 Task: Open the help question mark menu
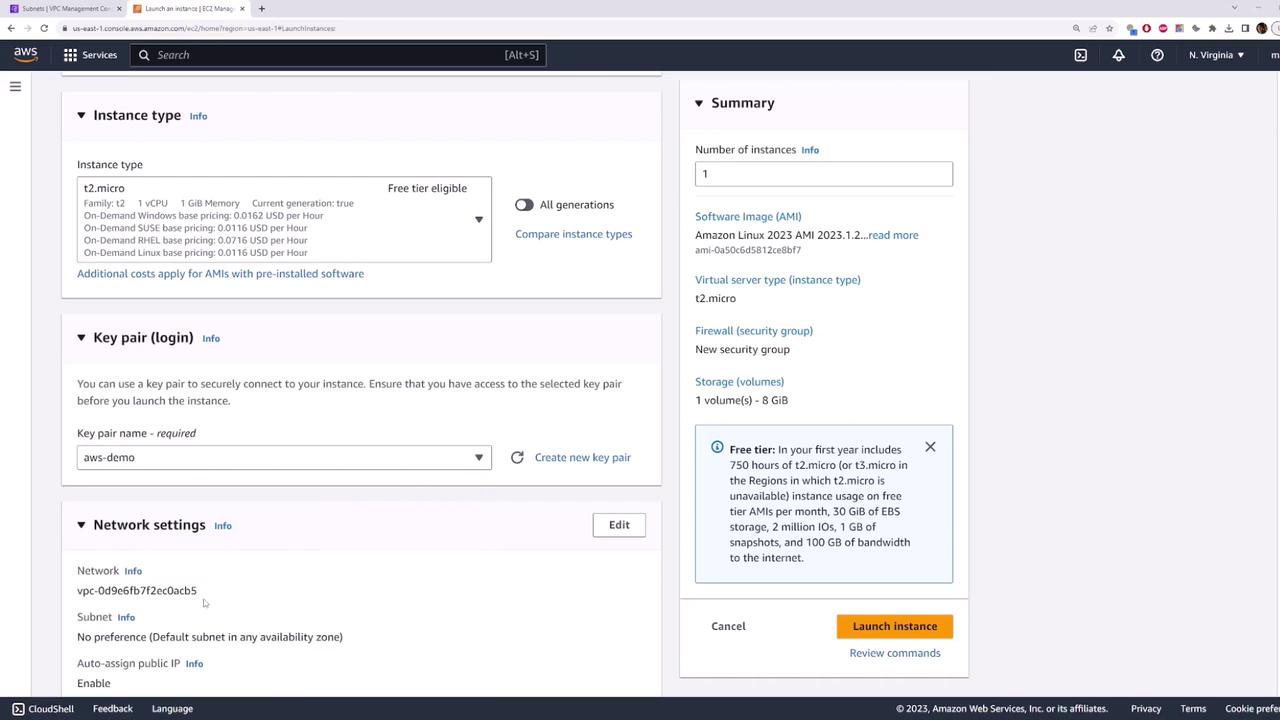pyautogui.click(x=1157, y=55)
